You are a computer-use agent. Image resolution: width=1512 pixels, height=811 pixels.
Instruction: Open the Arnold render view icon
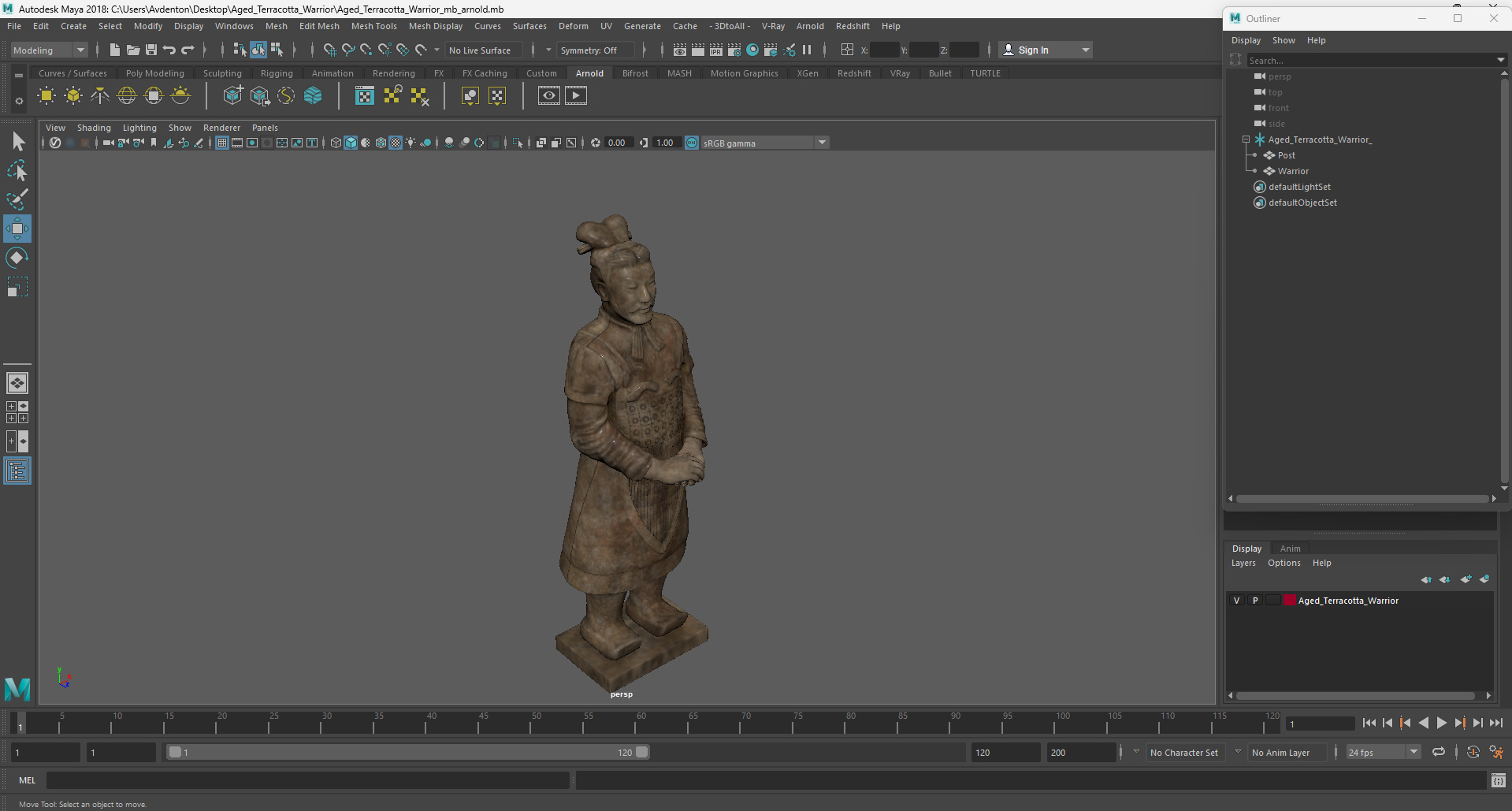(549, 96)
